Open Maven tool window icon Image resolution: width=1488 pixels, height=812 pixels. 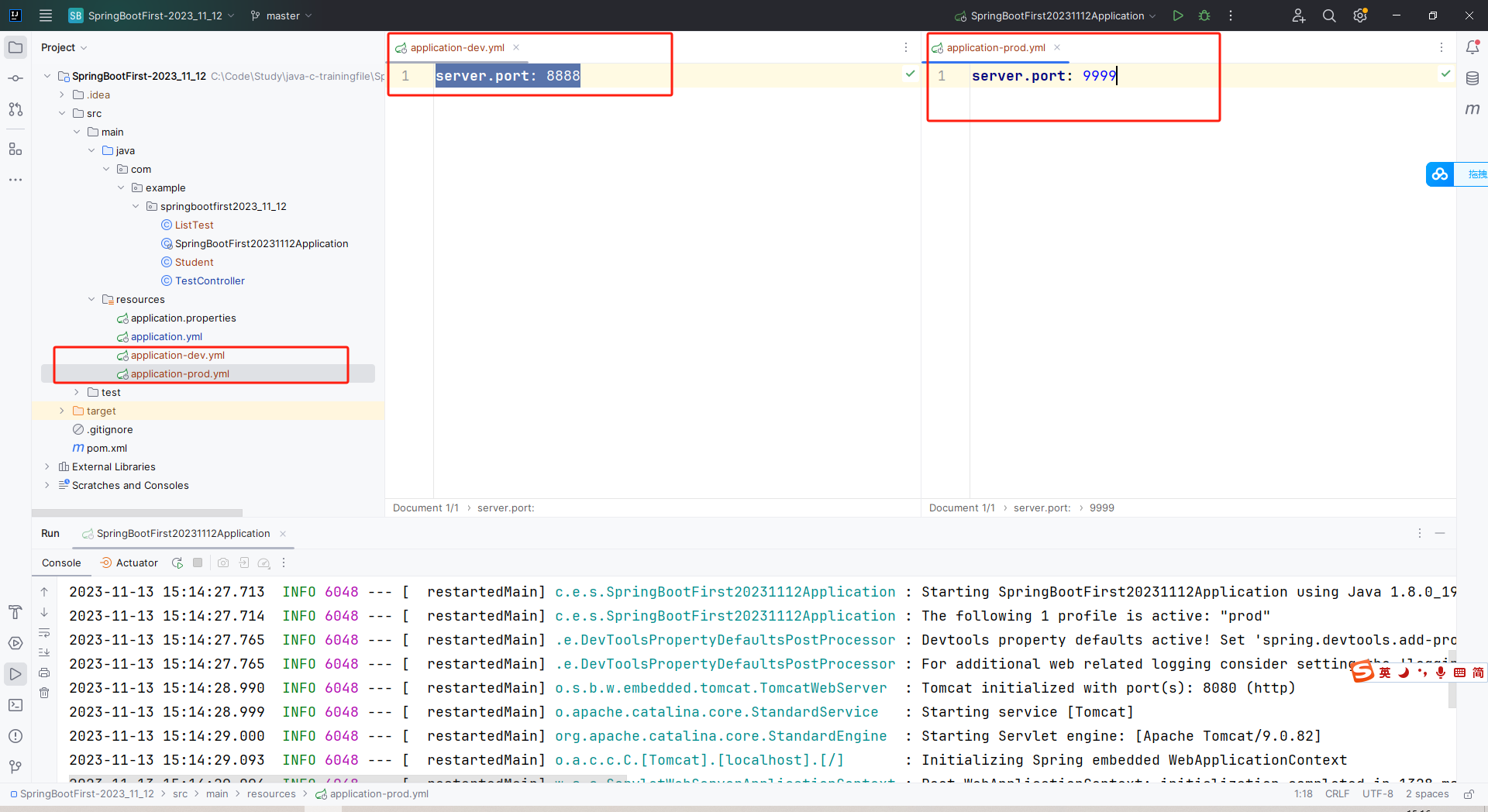pos(1472,109)
